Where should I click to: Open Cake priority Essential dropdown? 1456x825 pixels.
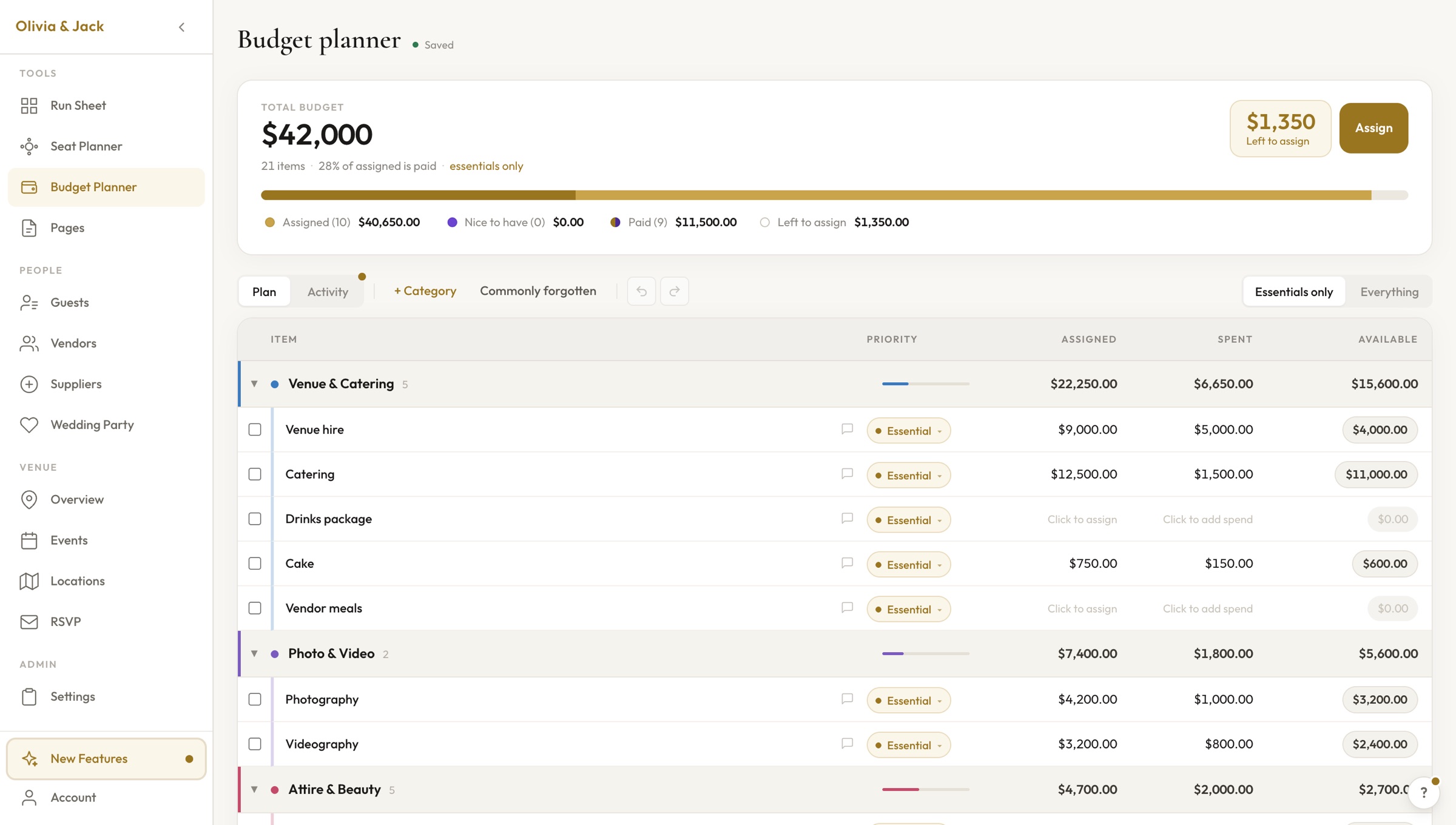[908, 564]
